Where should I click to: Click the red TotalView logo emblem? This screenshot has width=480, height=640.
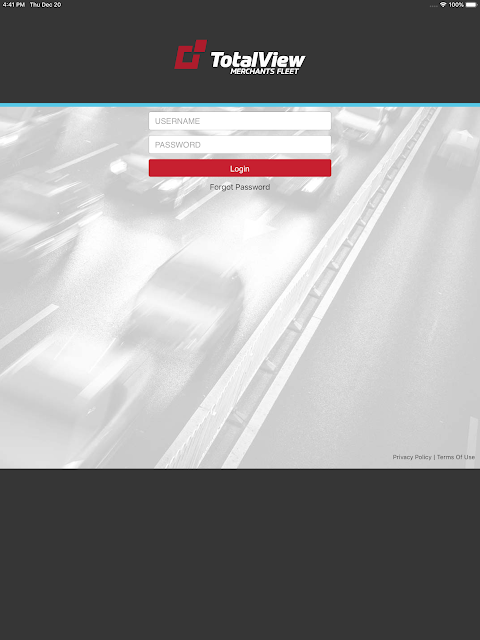190,54
